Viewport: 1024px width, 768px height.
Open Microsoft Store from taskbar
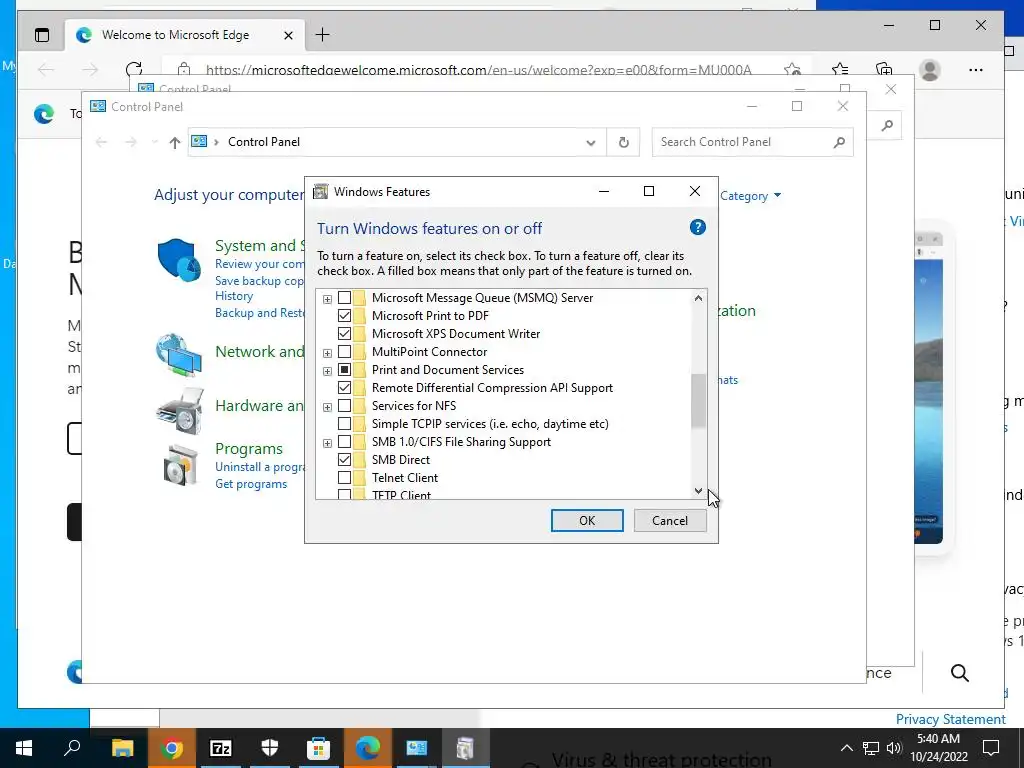pos(318,748)
